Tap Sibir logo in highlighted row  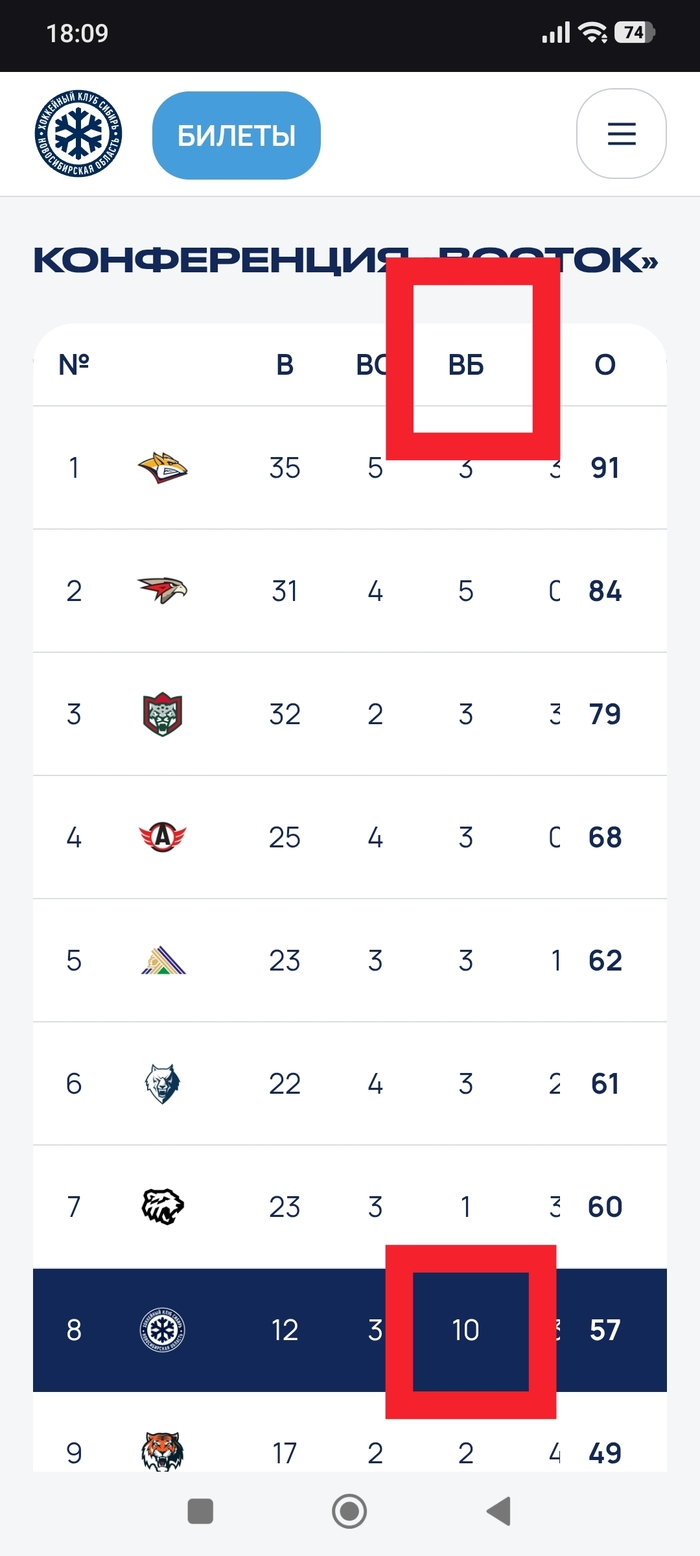163,1330
